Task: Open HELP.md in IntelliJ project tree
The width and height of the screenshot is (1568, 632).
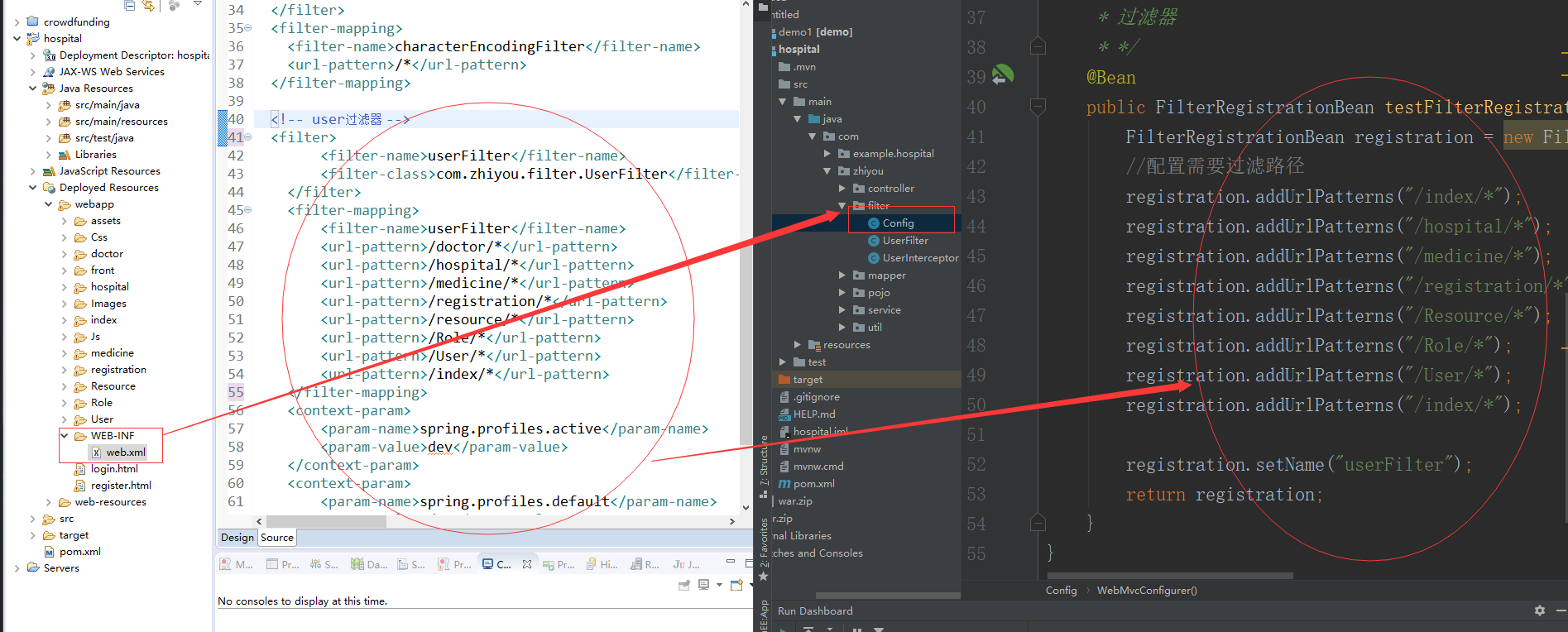Action: (807, 414)
